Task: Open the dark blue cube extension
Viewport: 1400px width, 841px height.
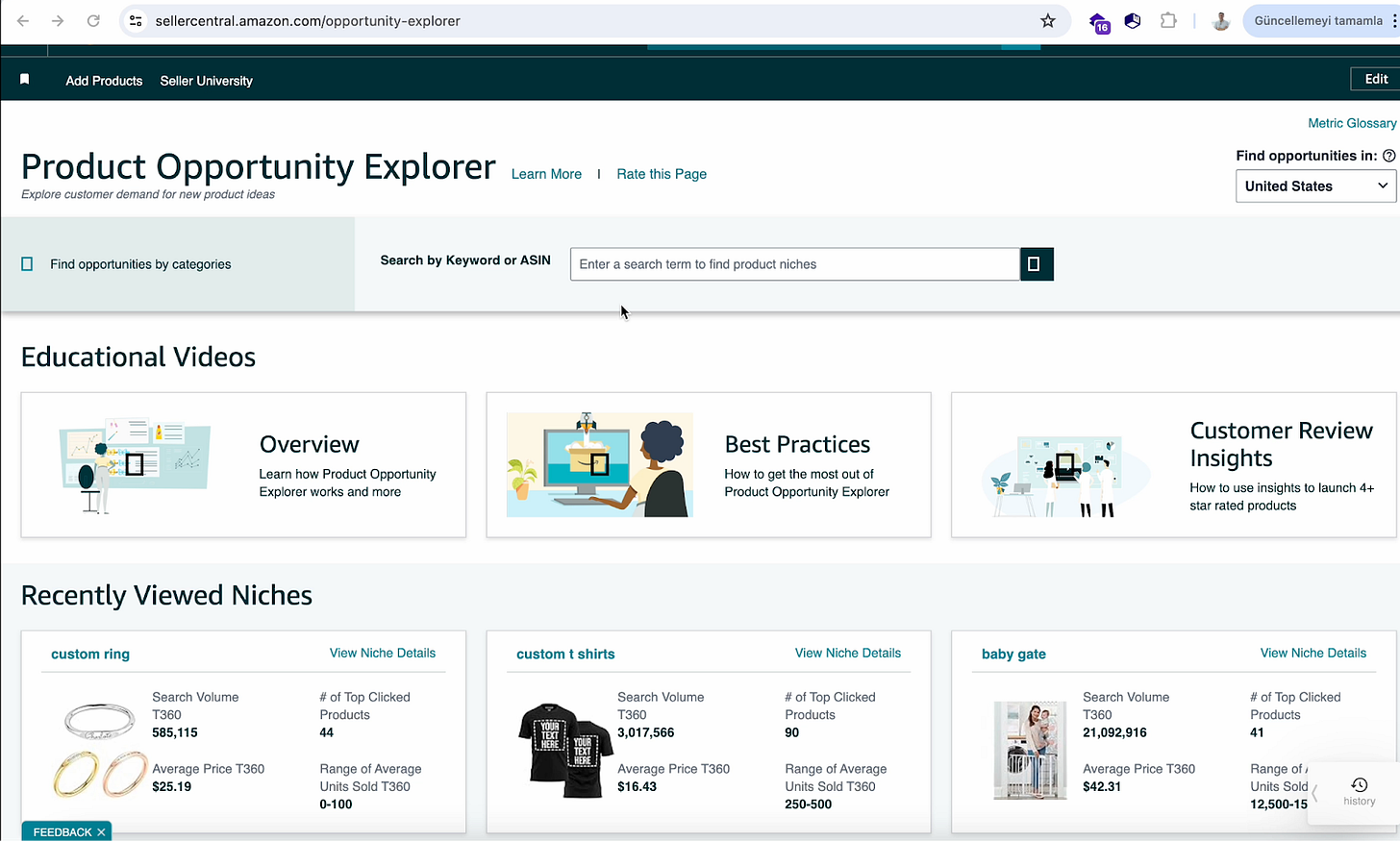Action: point(1133,20)
